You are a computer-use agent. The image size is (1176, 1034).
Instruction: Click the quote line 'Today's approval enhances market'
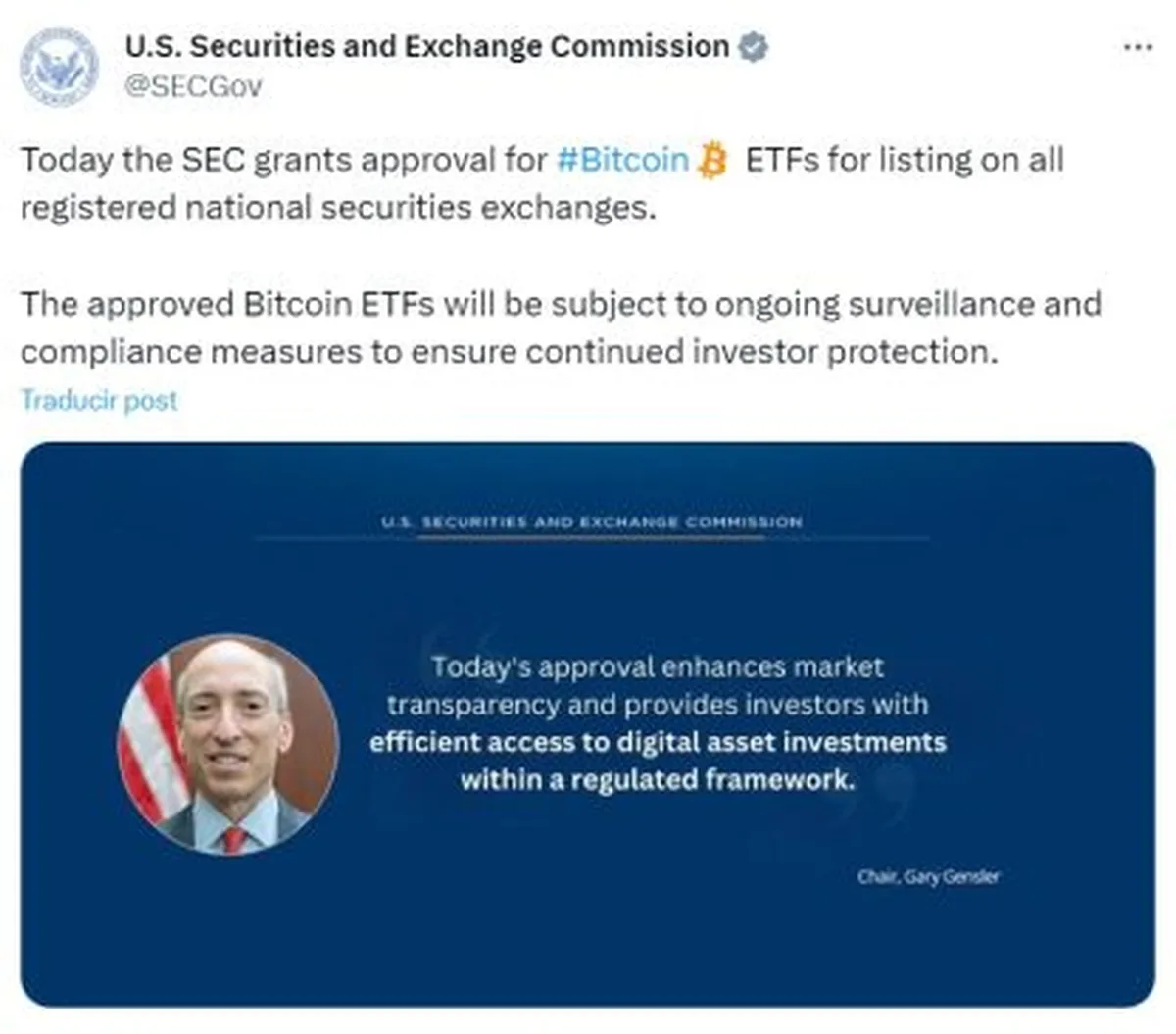coord(658,667)
